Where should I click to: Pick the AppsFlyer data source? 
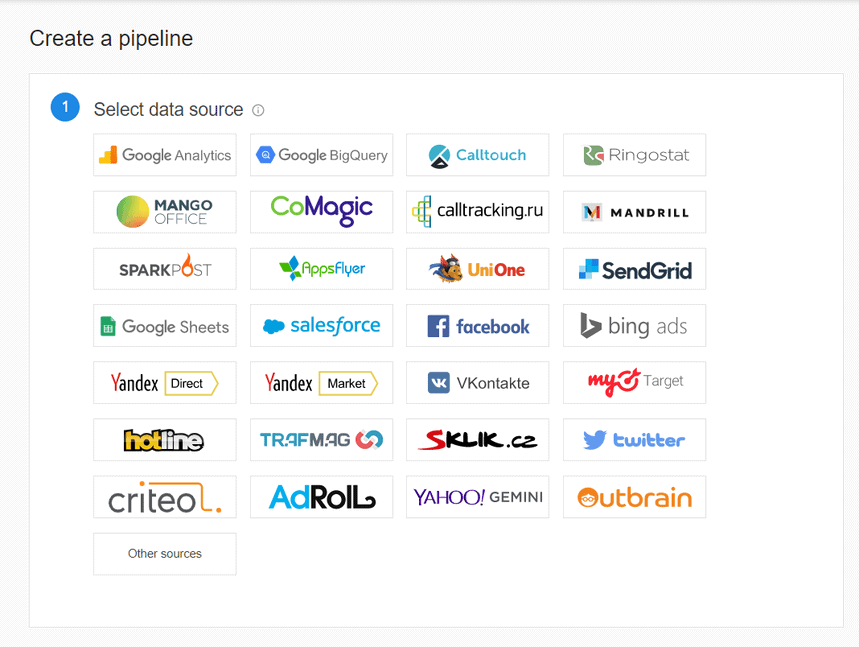[x=321, y=269]
